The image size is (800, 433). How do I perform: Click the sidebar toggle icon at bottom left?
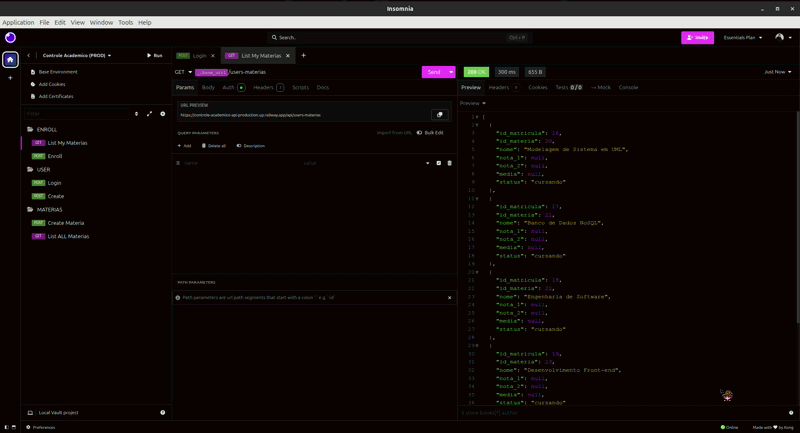(7, 427)
